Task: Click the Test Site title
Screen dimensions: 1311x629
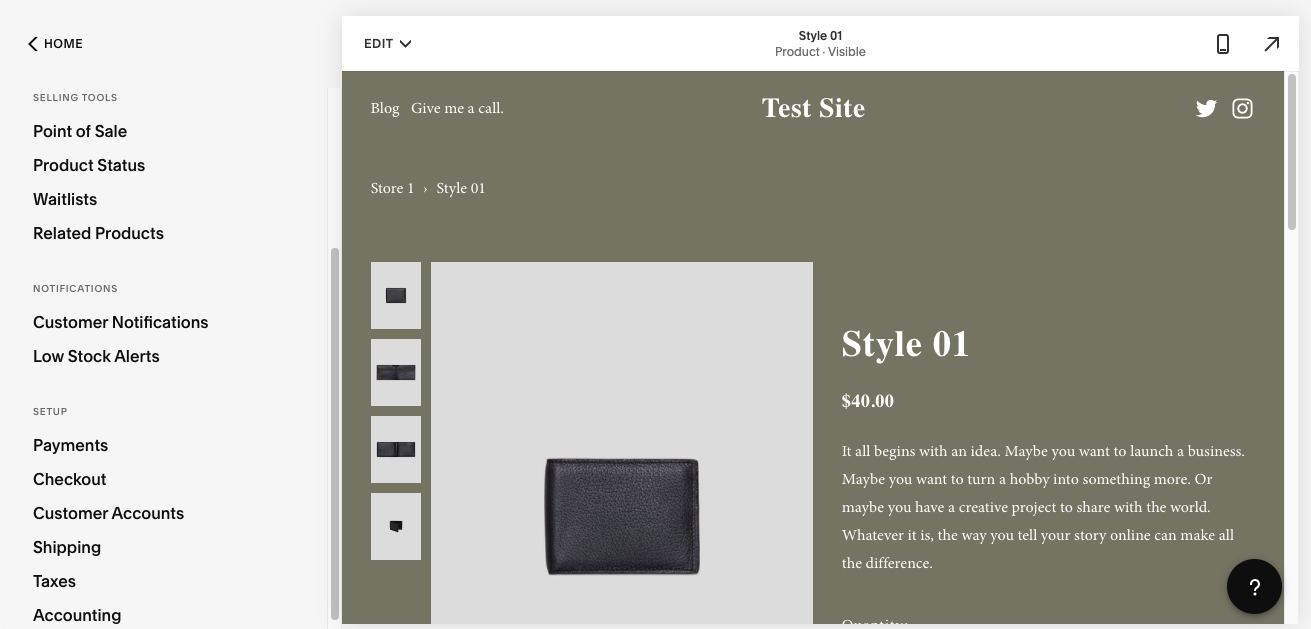Action: [x=813, y=108]
